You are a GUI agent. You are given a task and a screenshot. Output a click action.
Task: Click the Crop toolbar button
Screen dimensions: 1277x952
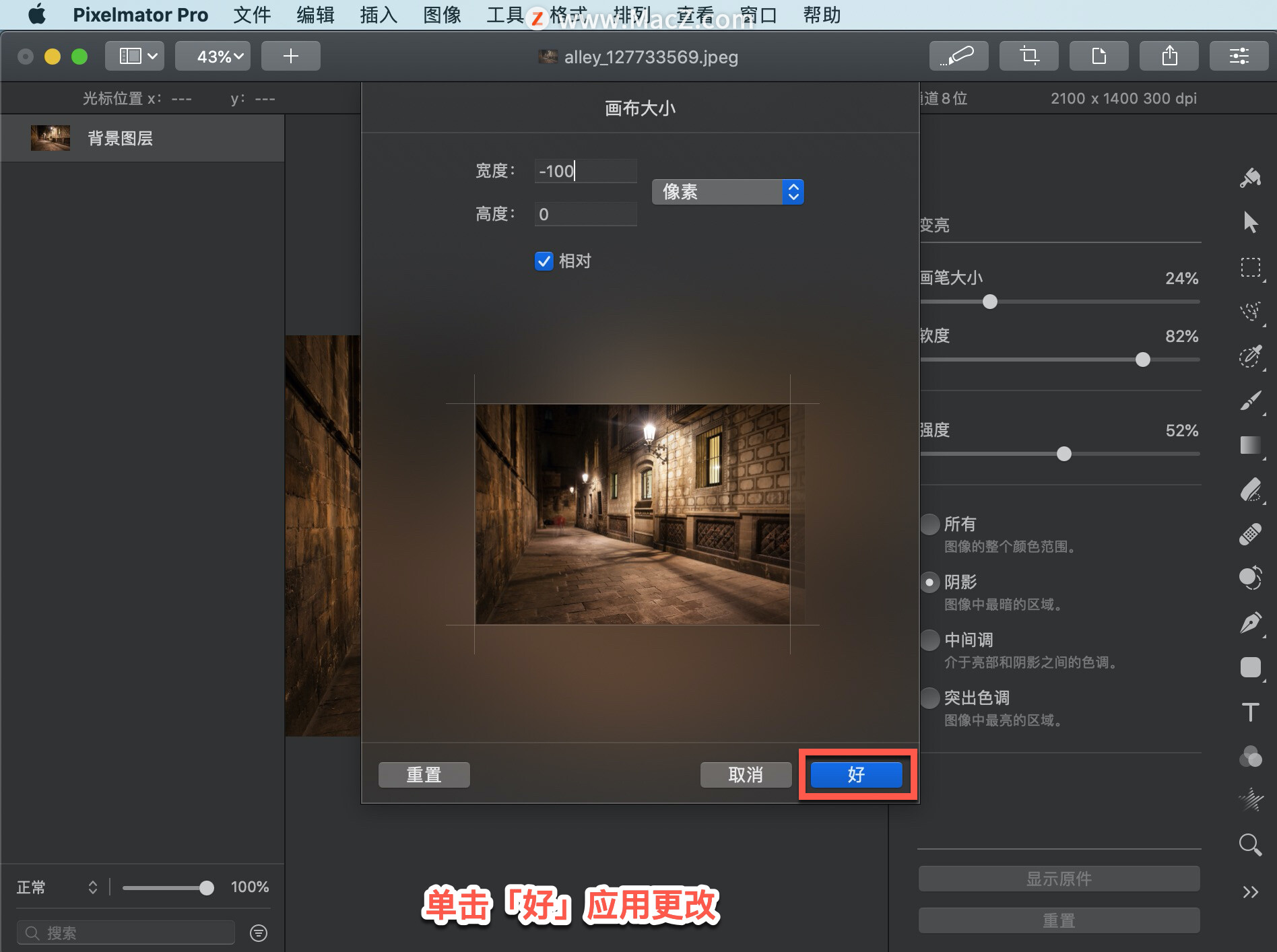[x=1028, y=56]
